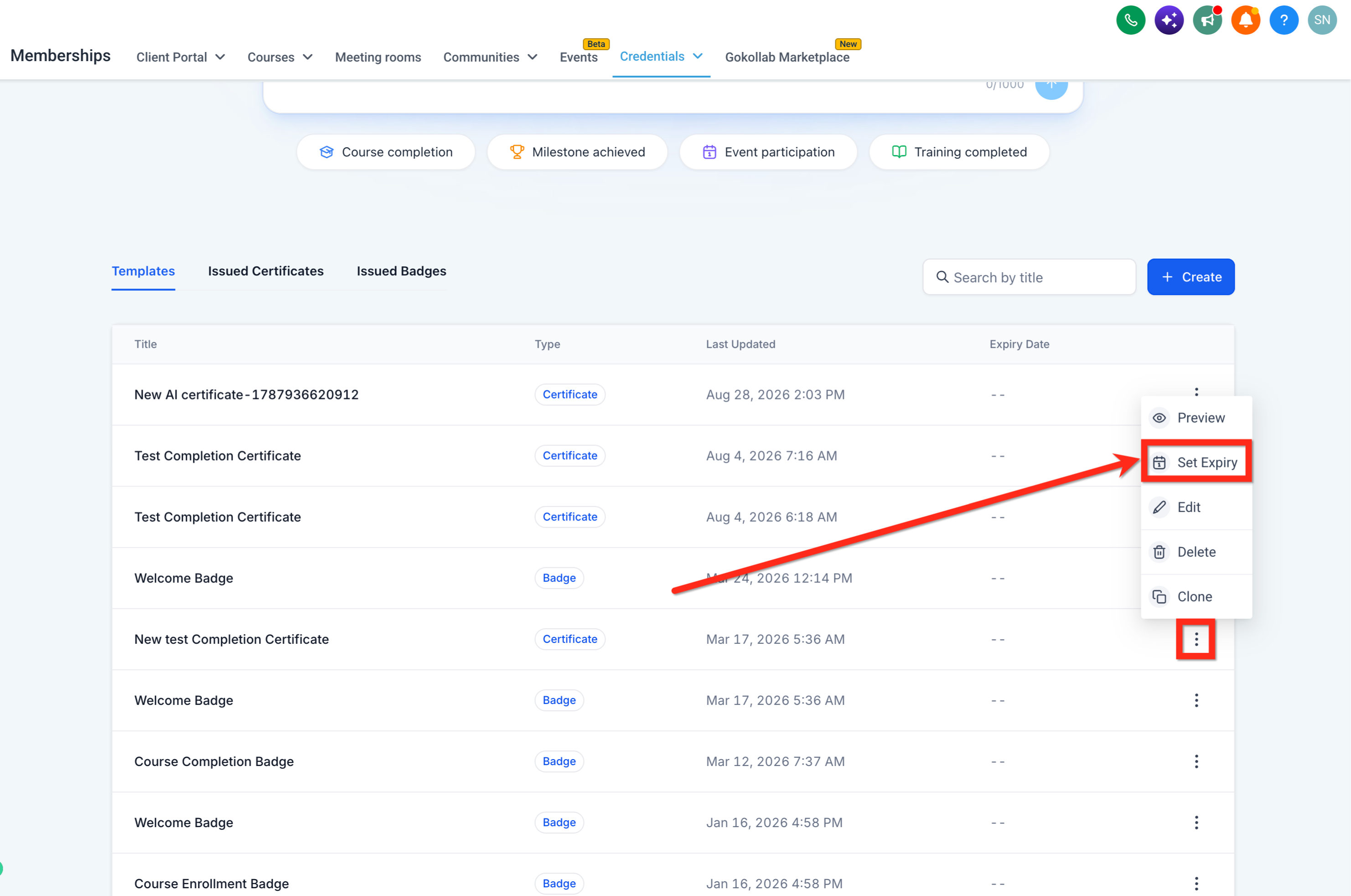Open the purple AI sparkle assistant icon

(1169, 21)
